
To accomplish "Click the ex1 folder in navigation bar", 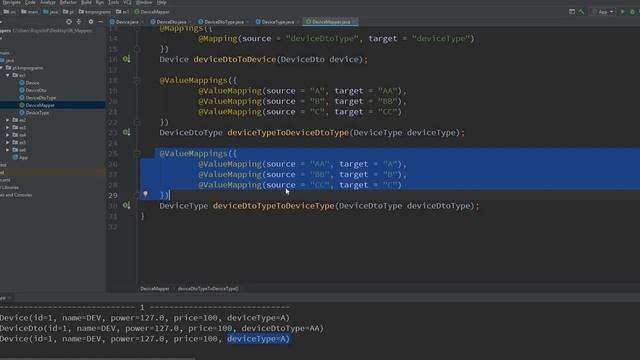I will [122, 12].
